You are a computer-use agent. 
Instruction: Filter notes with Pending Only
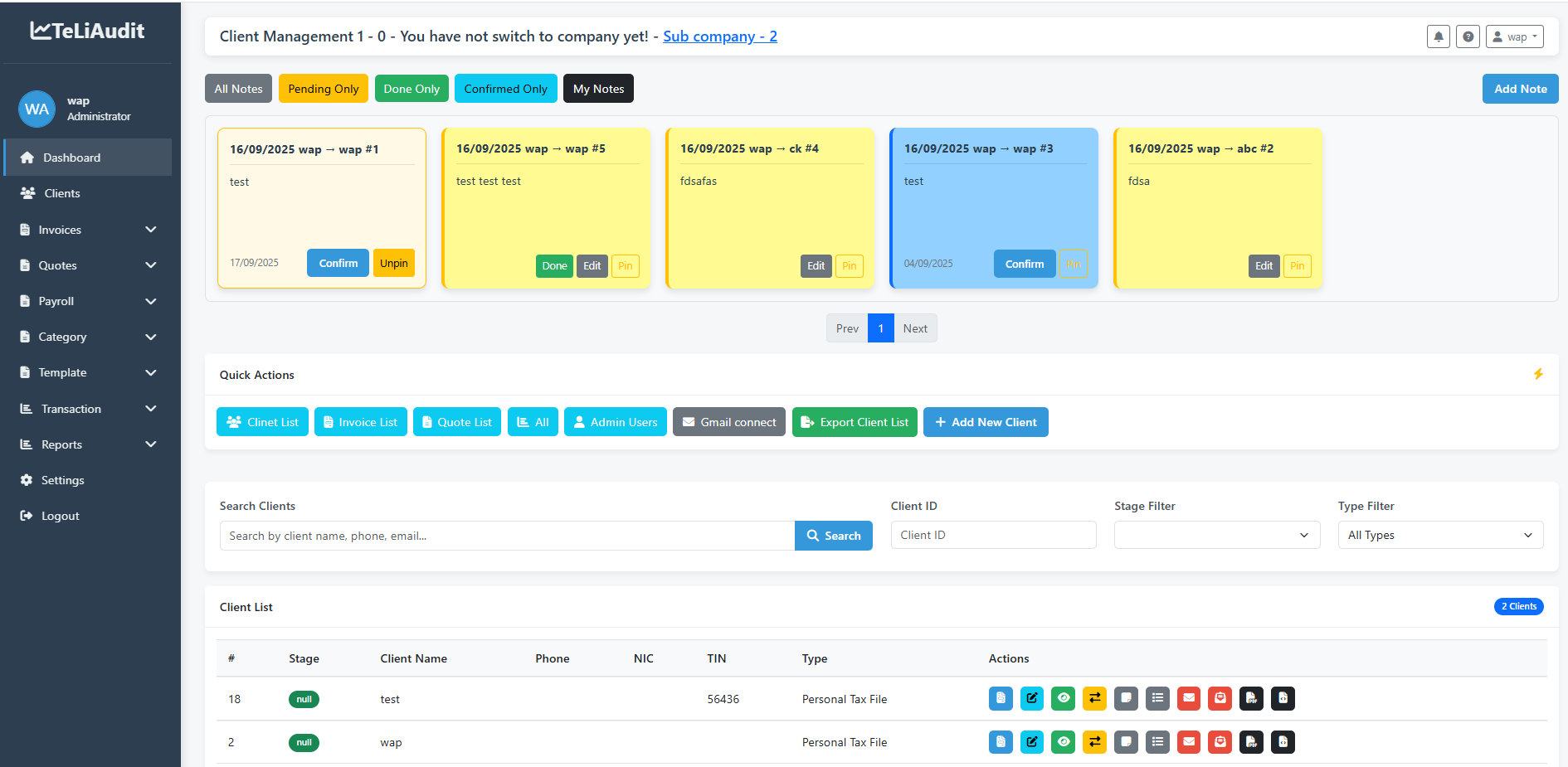click(x=323, y=88)
